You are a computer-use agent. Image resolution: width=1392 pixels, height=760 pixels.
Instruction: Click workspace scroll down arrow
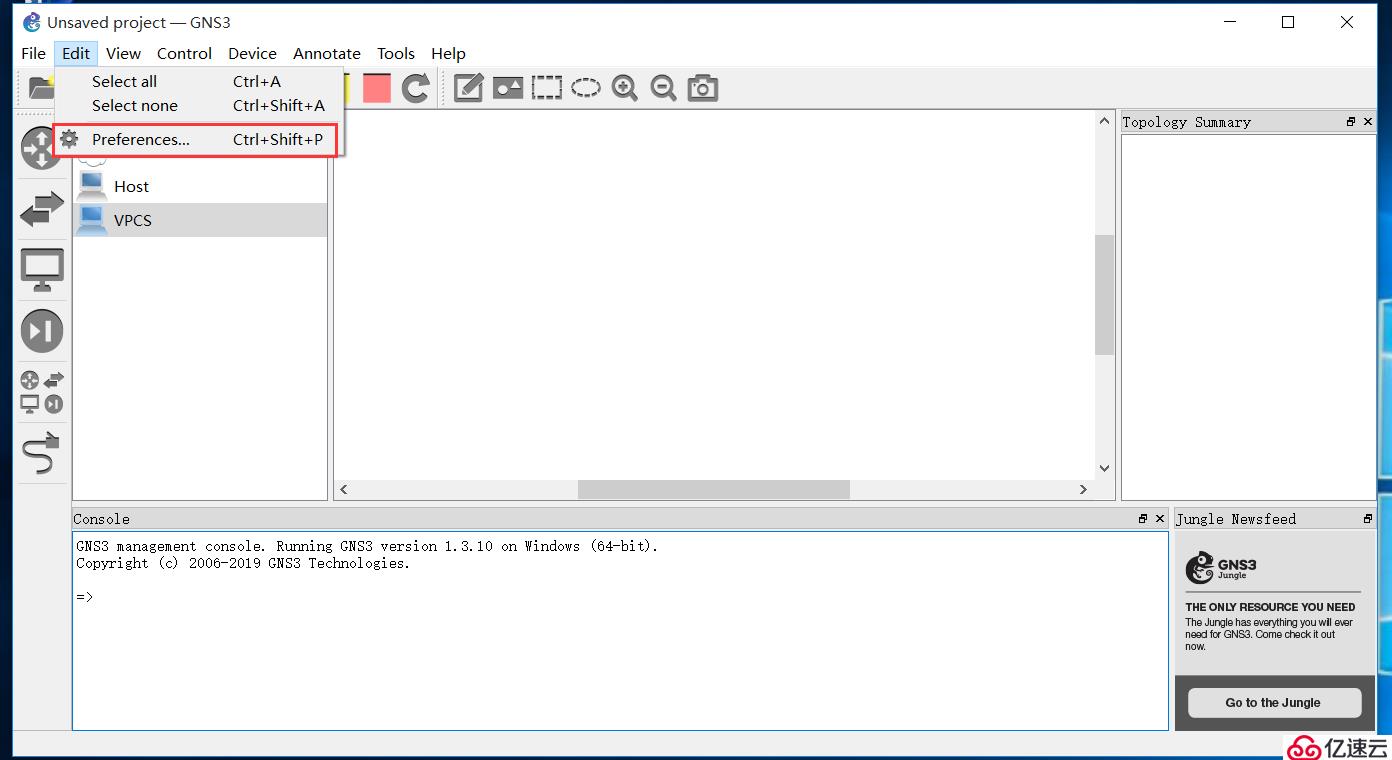(1104, 467)
